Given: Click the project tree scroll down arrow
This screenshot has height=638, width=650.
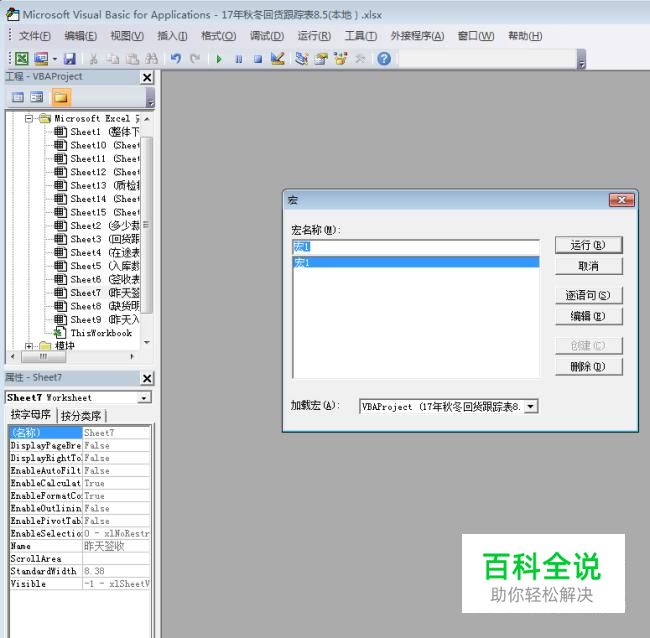Looking at the screenshot, I should 147,342.
